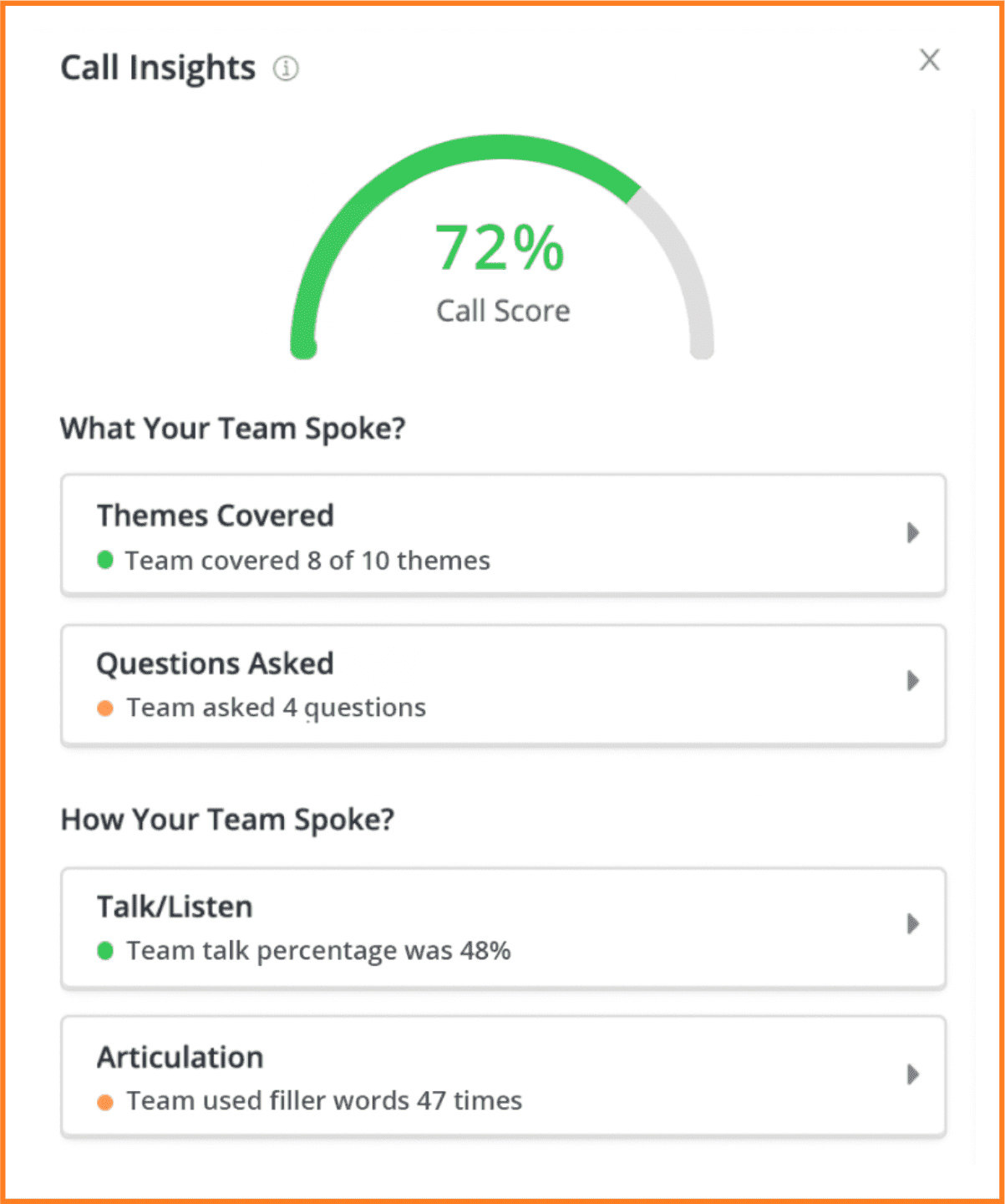Click orange status dot under Articulation
This screenshot has height=1204, width=1005.
click(105, 1102)
